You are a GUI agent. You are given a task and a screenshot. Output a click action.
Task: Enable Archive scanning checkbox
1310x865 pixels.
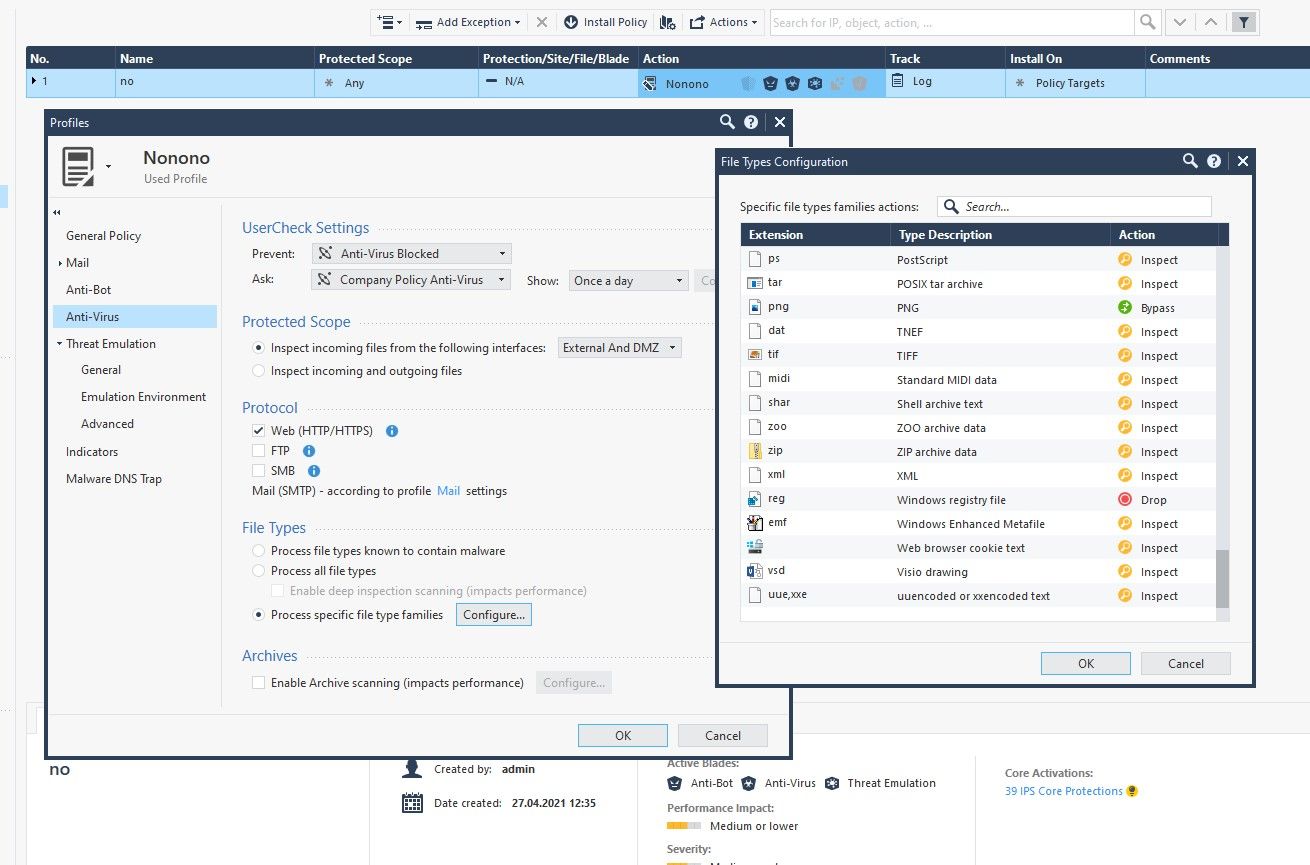[x=258, y=682]
